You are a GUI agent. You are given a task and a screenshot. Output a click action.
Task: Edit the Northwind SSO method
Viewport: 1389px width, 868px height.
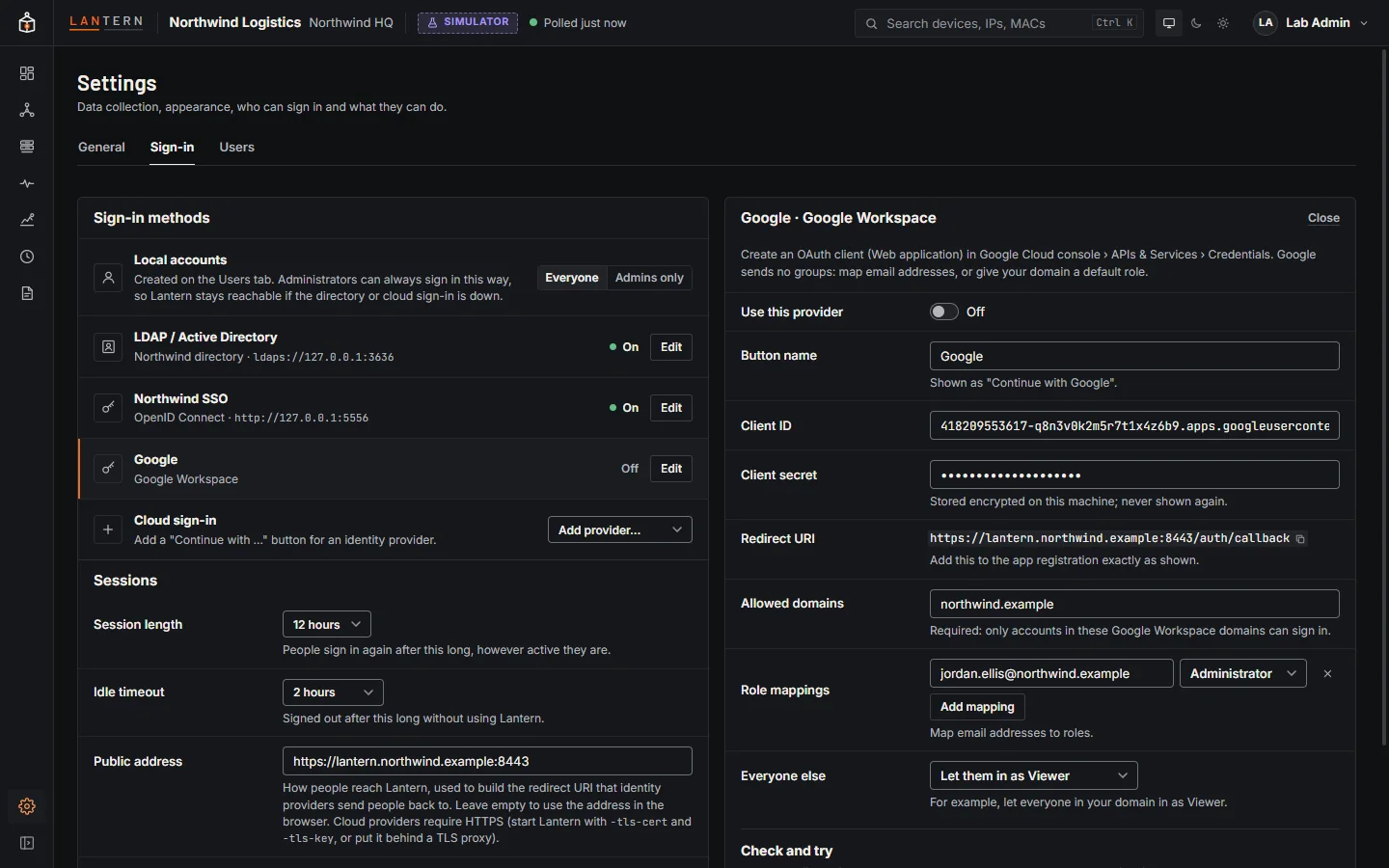[671, 408]
